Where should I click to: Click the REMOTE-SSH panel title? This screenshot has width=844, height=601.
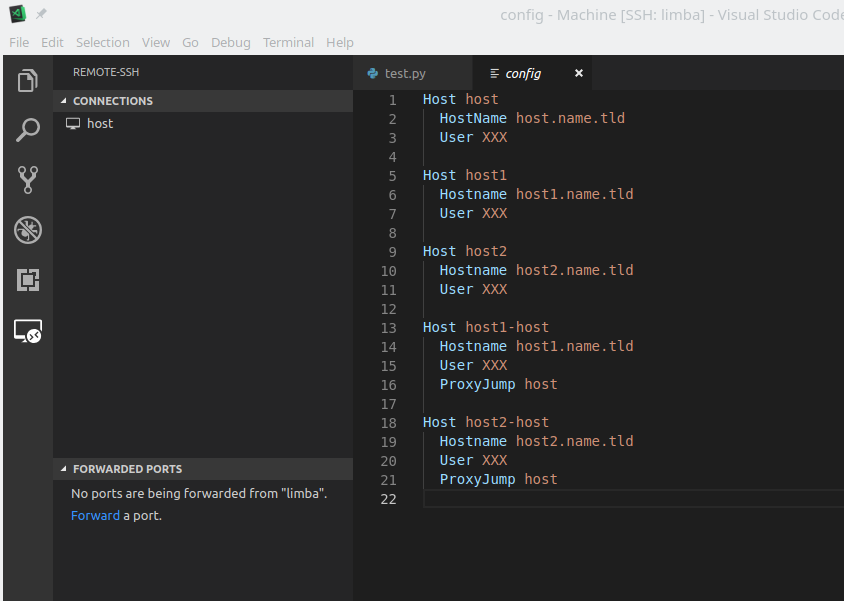point(106,72)
